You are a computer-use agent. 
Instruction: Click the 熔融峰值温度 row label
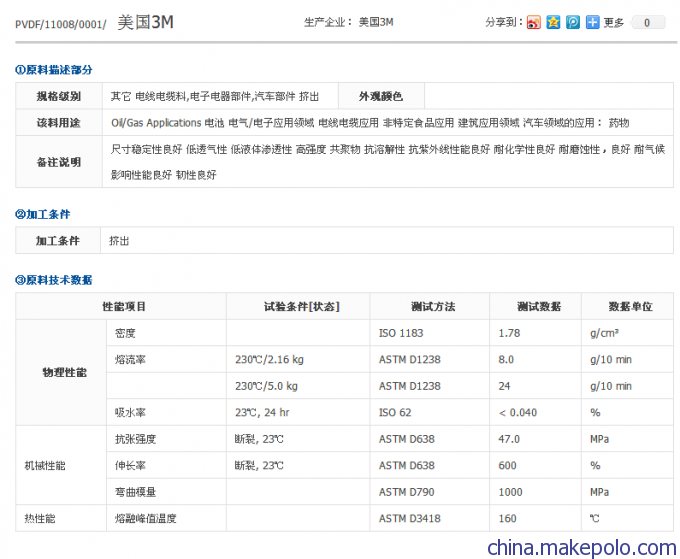pyautogui.click(x=146, y=519)
